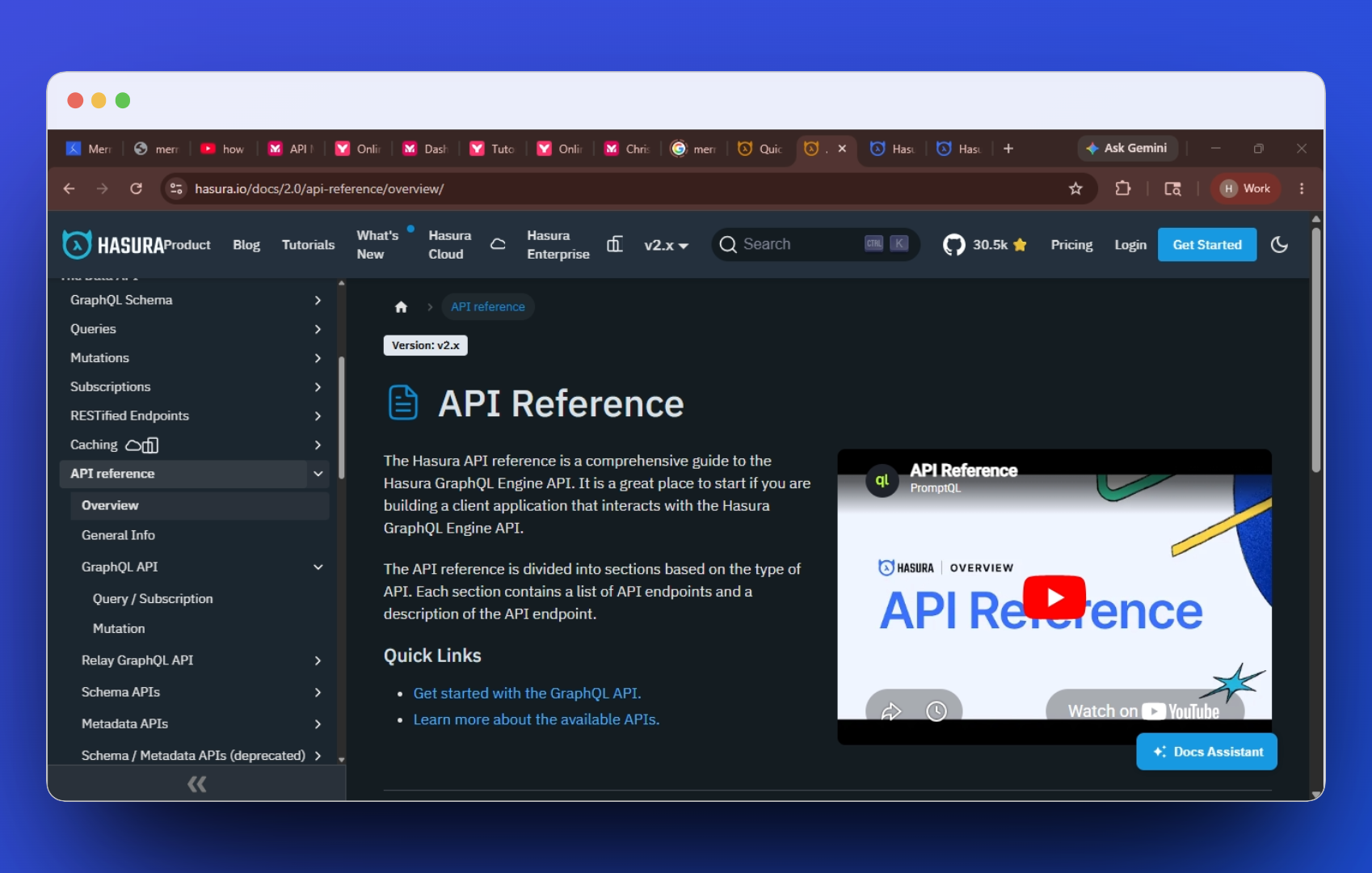Viewport: 1372px width, 873px height.
Task: Expand the GraphQL Schema section
Action: [318, 300]
